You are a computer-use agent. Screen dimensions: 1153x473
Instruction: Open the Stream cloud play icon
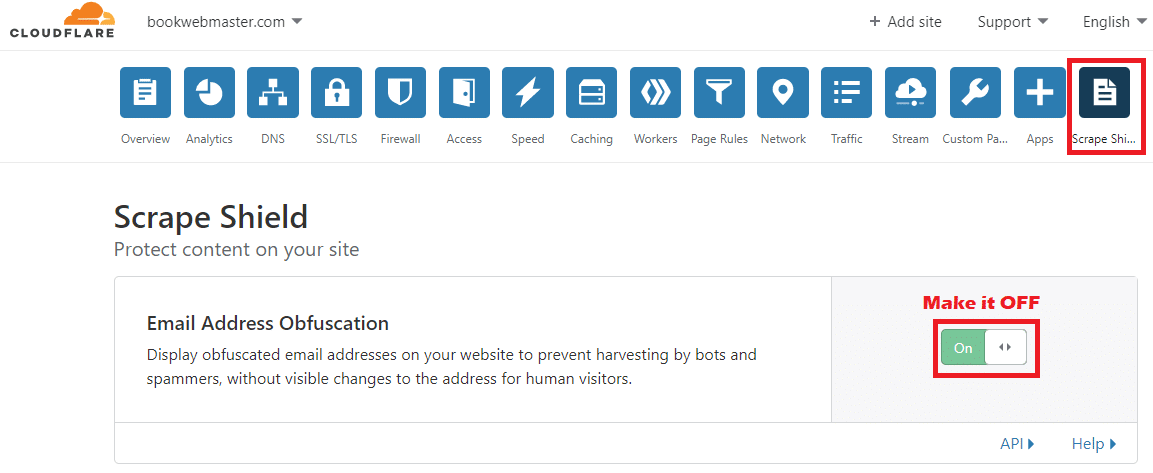pyautogui.click(x=911, y=93)
